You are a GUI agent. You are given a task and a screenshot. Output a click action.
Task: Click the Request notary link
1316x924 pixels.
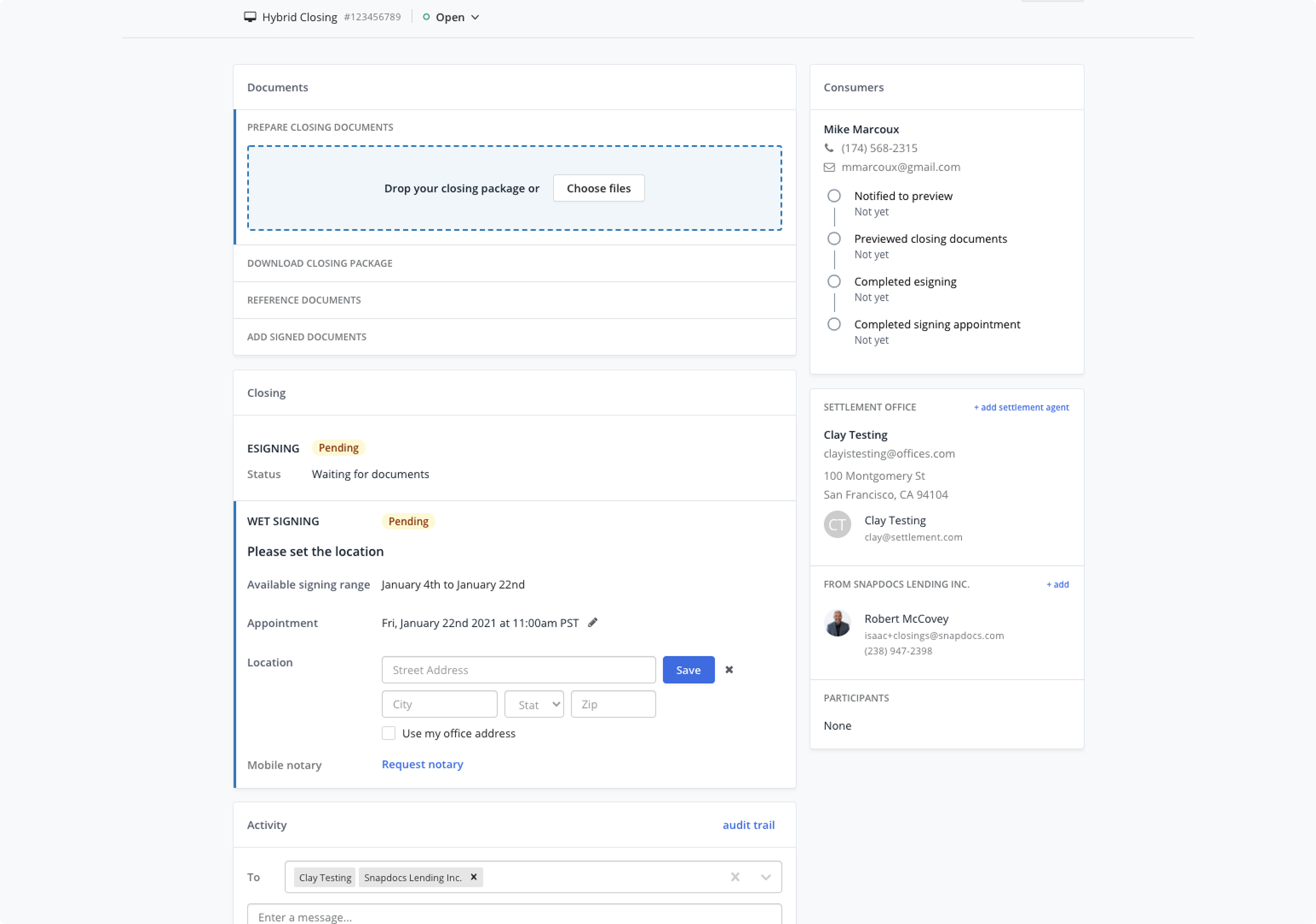(x=423, y=764)
